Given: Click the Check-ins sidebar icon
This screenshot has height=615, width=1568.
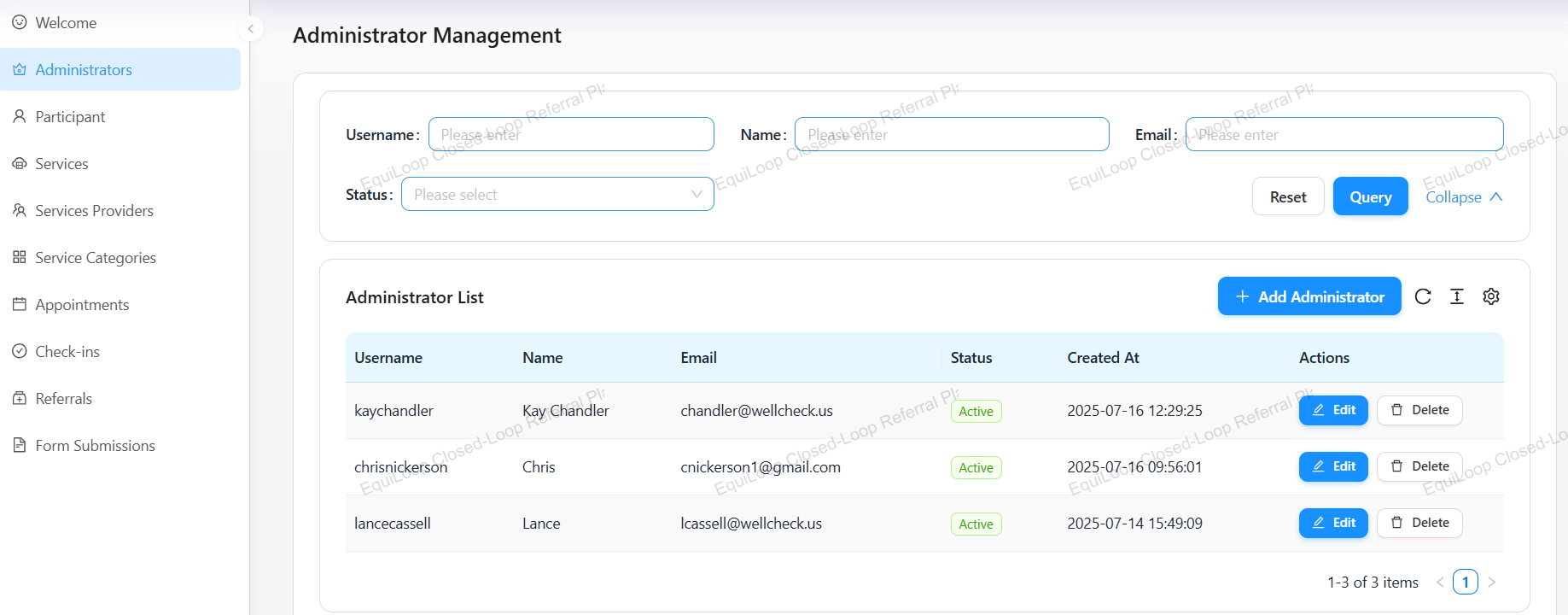Looking at the screenshot, I should pos(20,351).
